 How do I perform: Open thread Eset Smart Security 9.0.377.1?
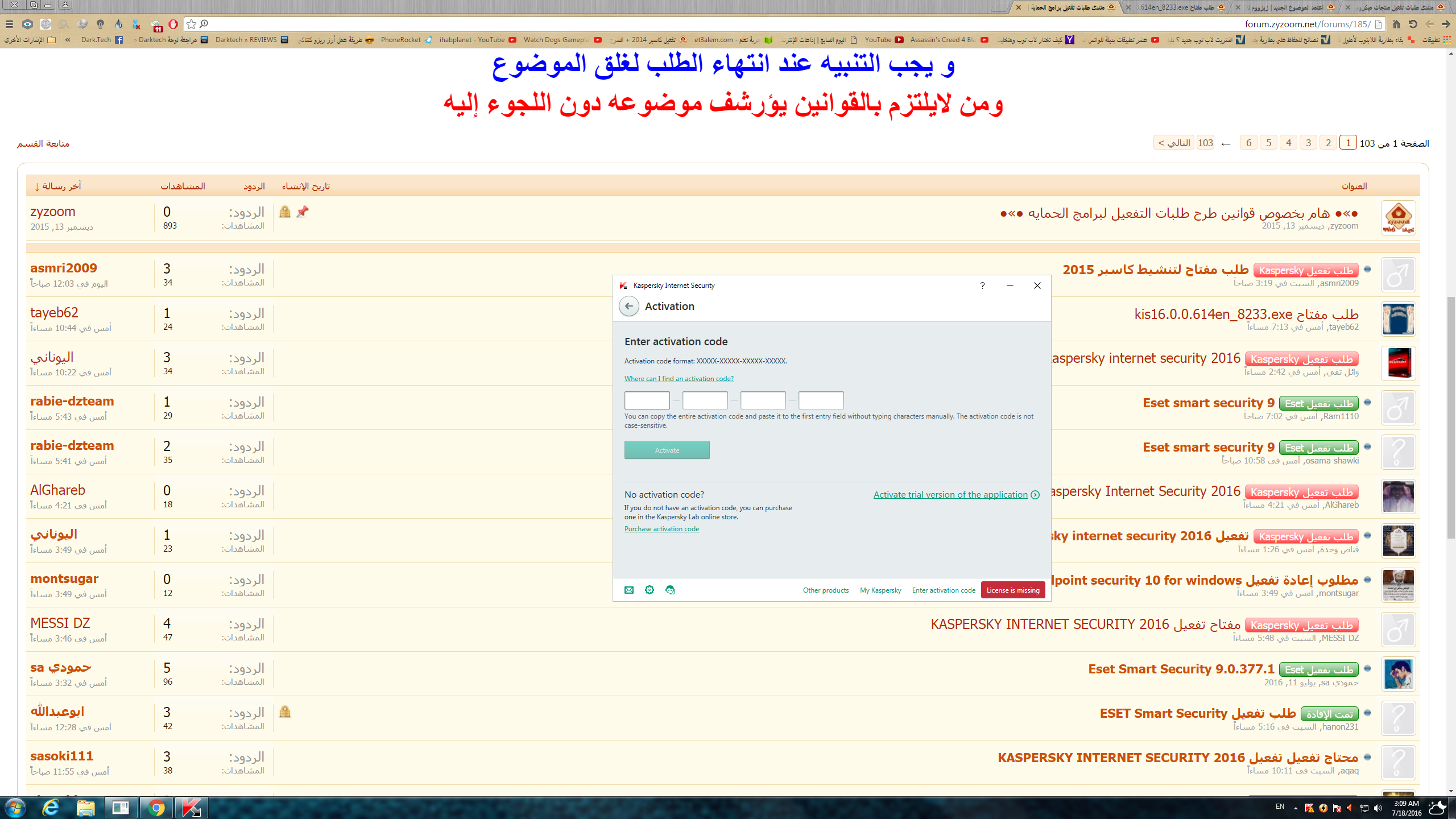click(1181, 669)
